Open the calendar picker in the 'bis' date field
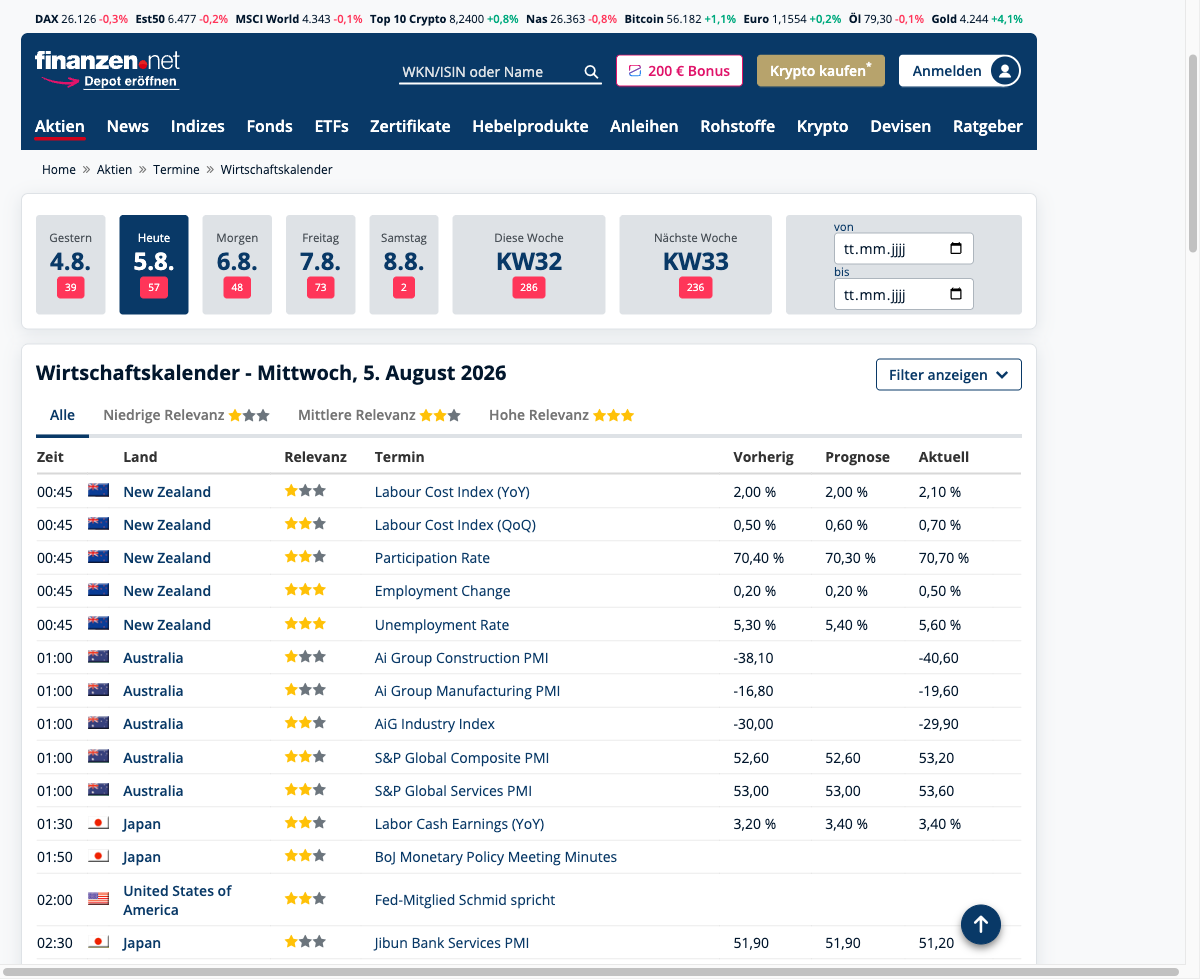The height and width of the screenshot is (979, 1200). (955, 294)
